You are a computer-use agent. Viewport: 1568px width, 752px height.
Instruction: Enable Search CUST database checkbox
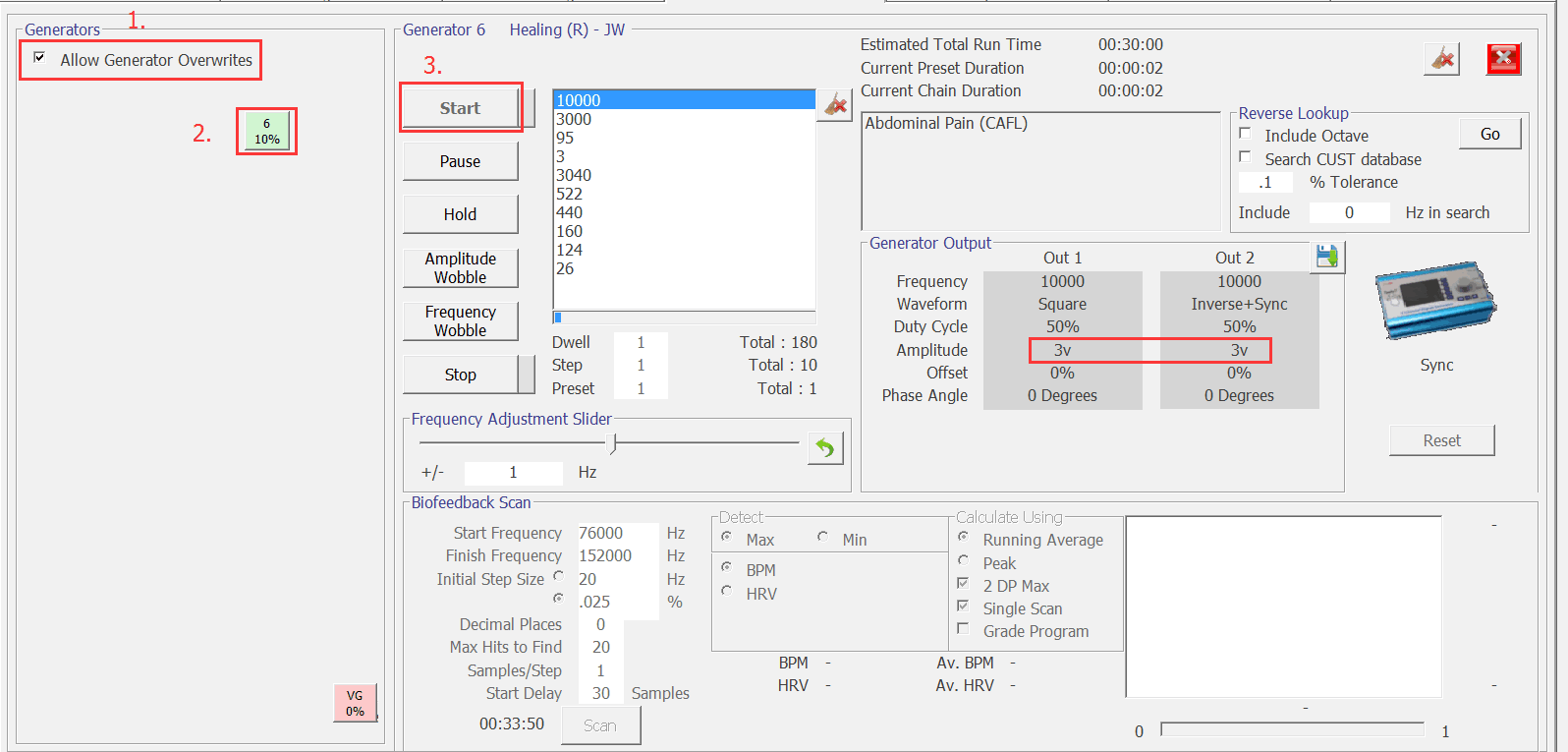(x=1245, y=157)
